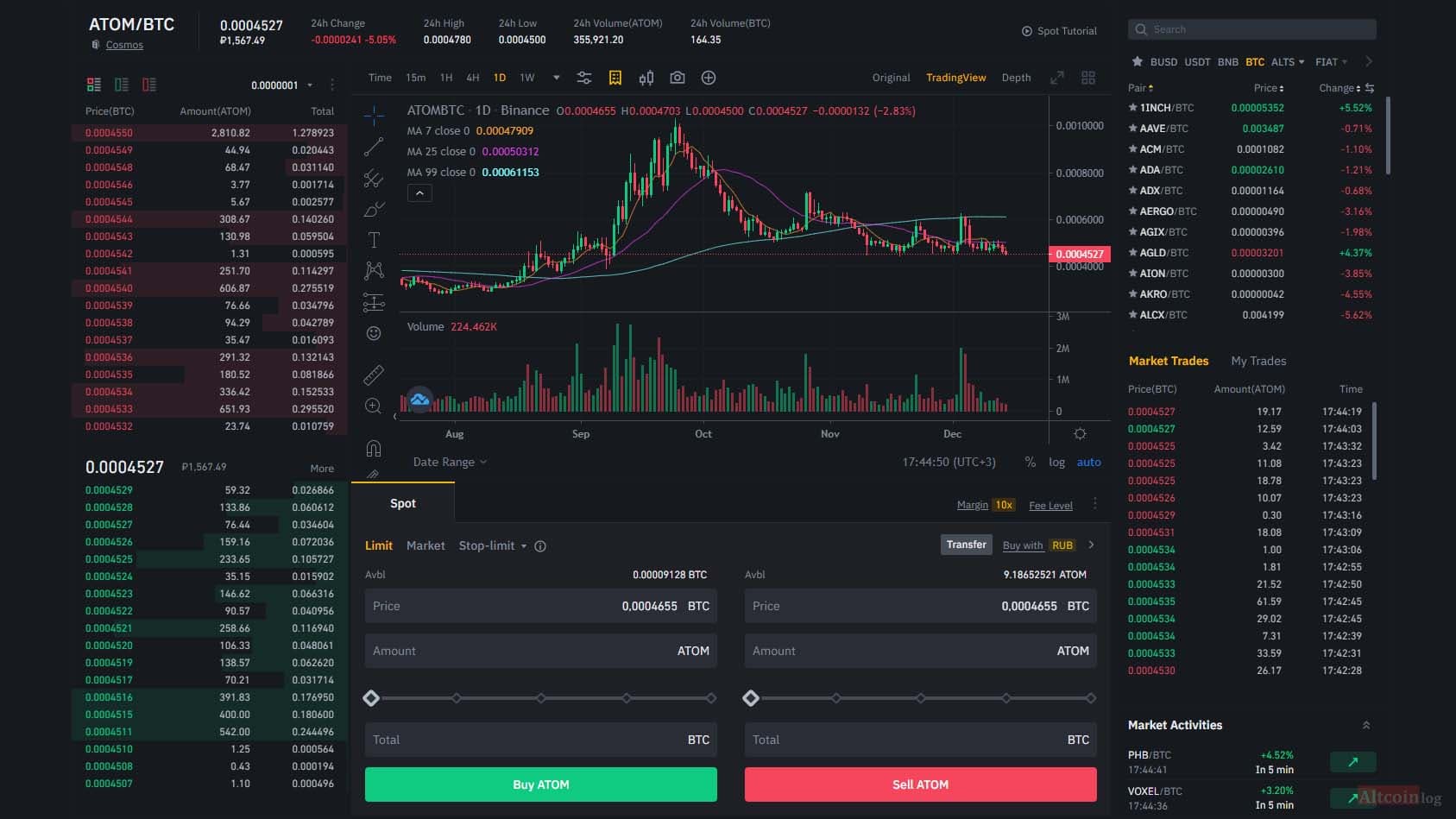Take a chart snapshot with camera icon
Image resolution: width=1456 pixels, height=819 pixels.
pos(678,78)
